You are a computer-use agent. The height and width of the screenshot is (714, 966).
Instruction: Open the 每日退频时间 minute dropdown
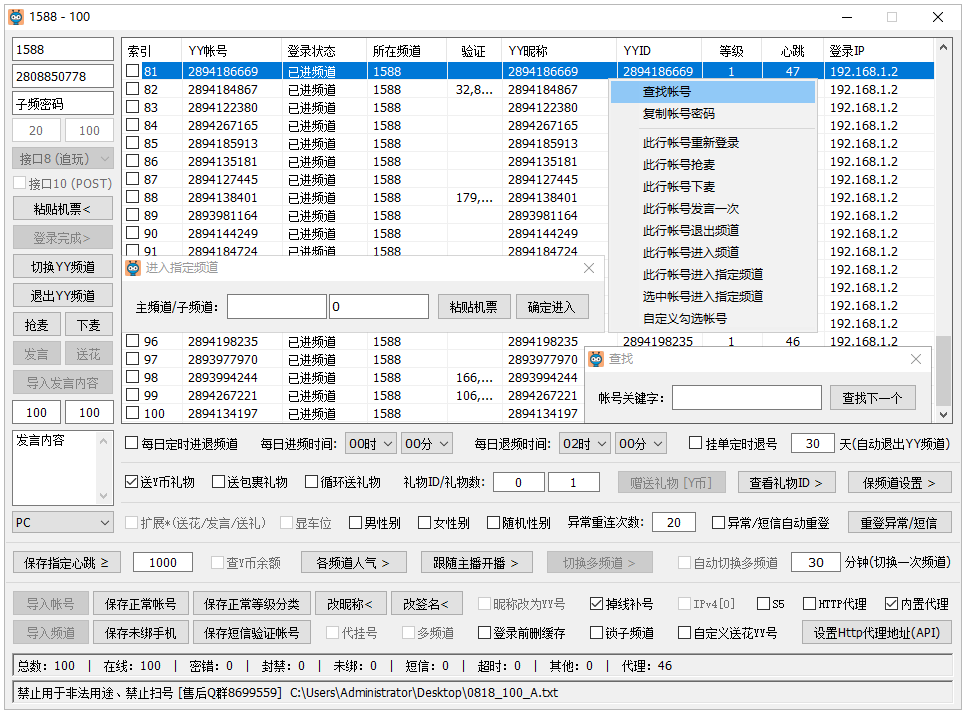tap(641, 444)
